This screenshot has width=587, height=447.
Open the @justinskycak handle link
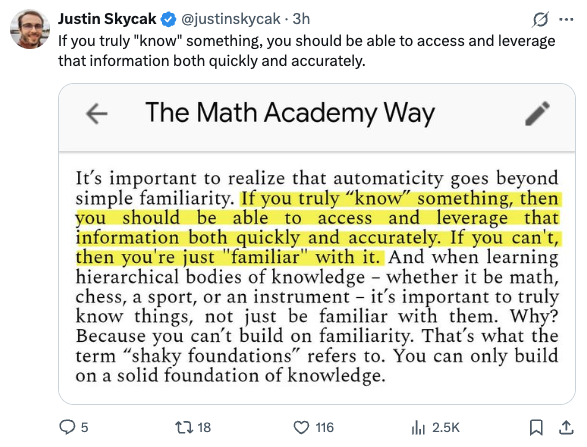pyautogui.click(x=231, y=19)
